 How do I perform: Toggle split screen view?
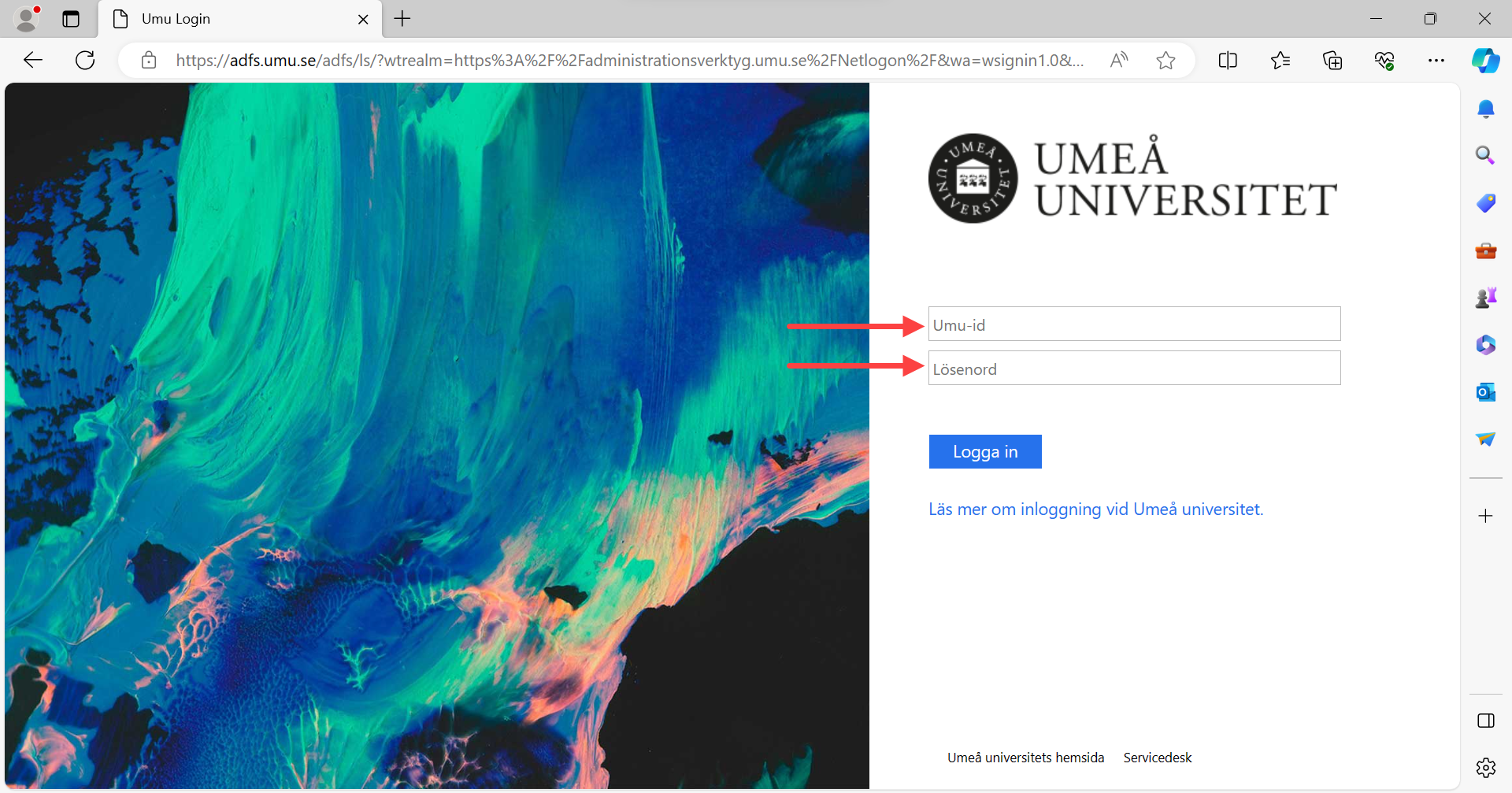(1228, 60)
